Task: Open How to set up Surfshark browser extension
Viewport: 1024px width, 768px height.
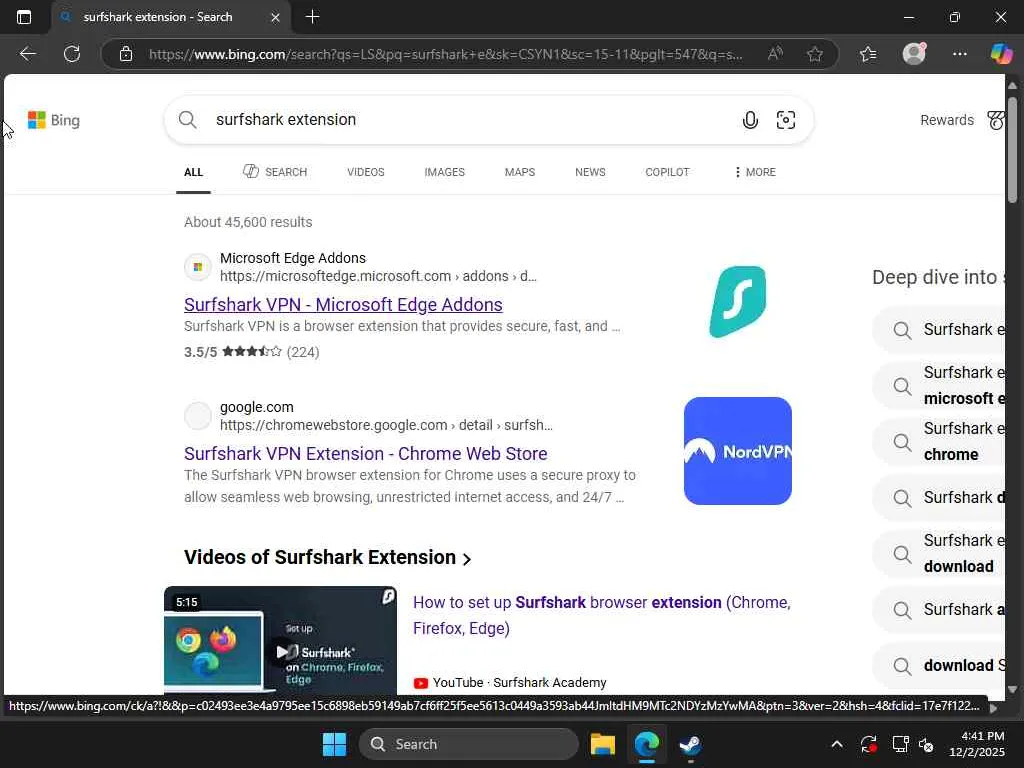Action: 601,615
